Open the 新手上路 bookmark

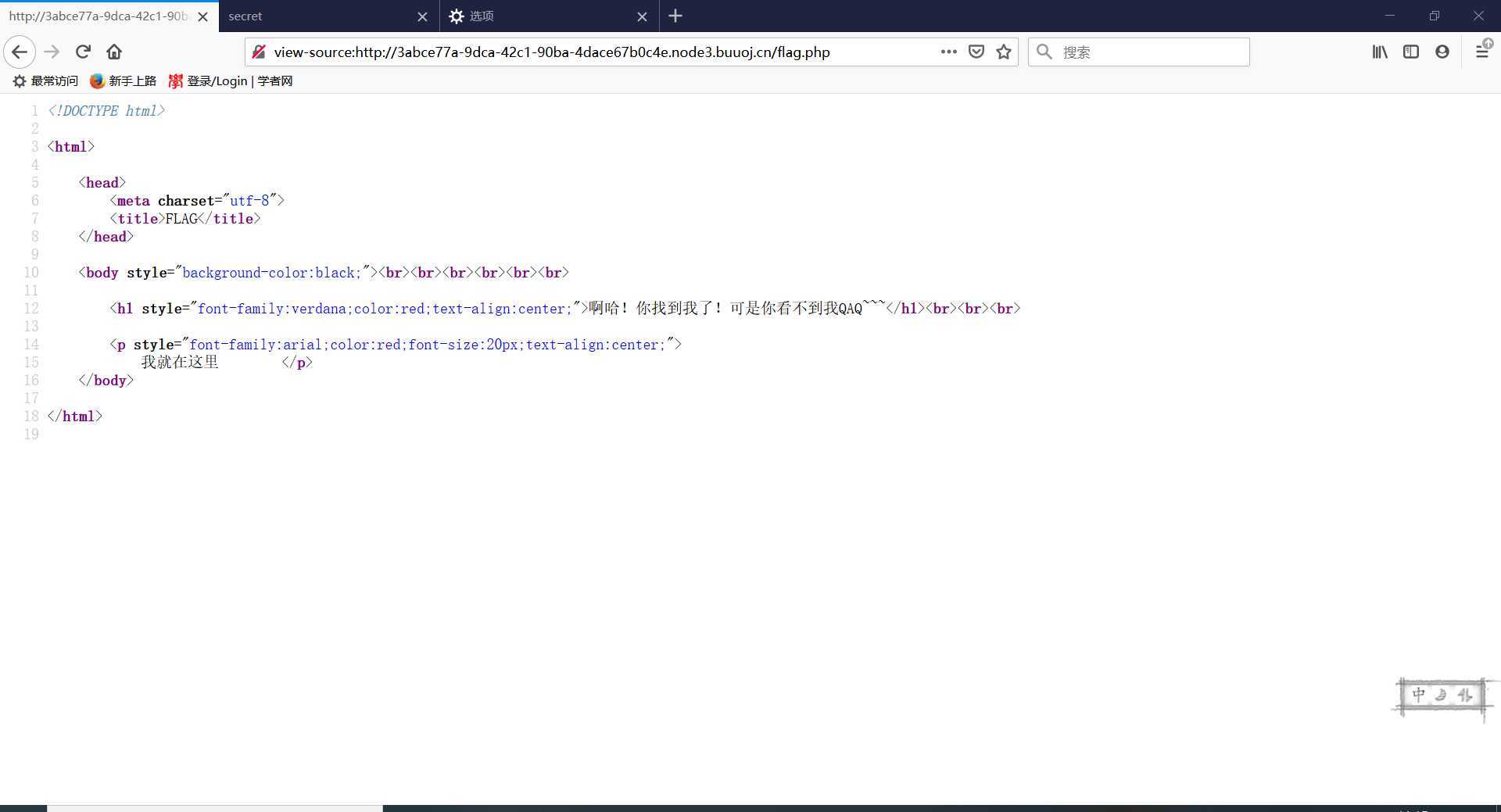124,81
